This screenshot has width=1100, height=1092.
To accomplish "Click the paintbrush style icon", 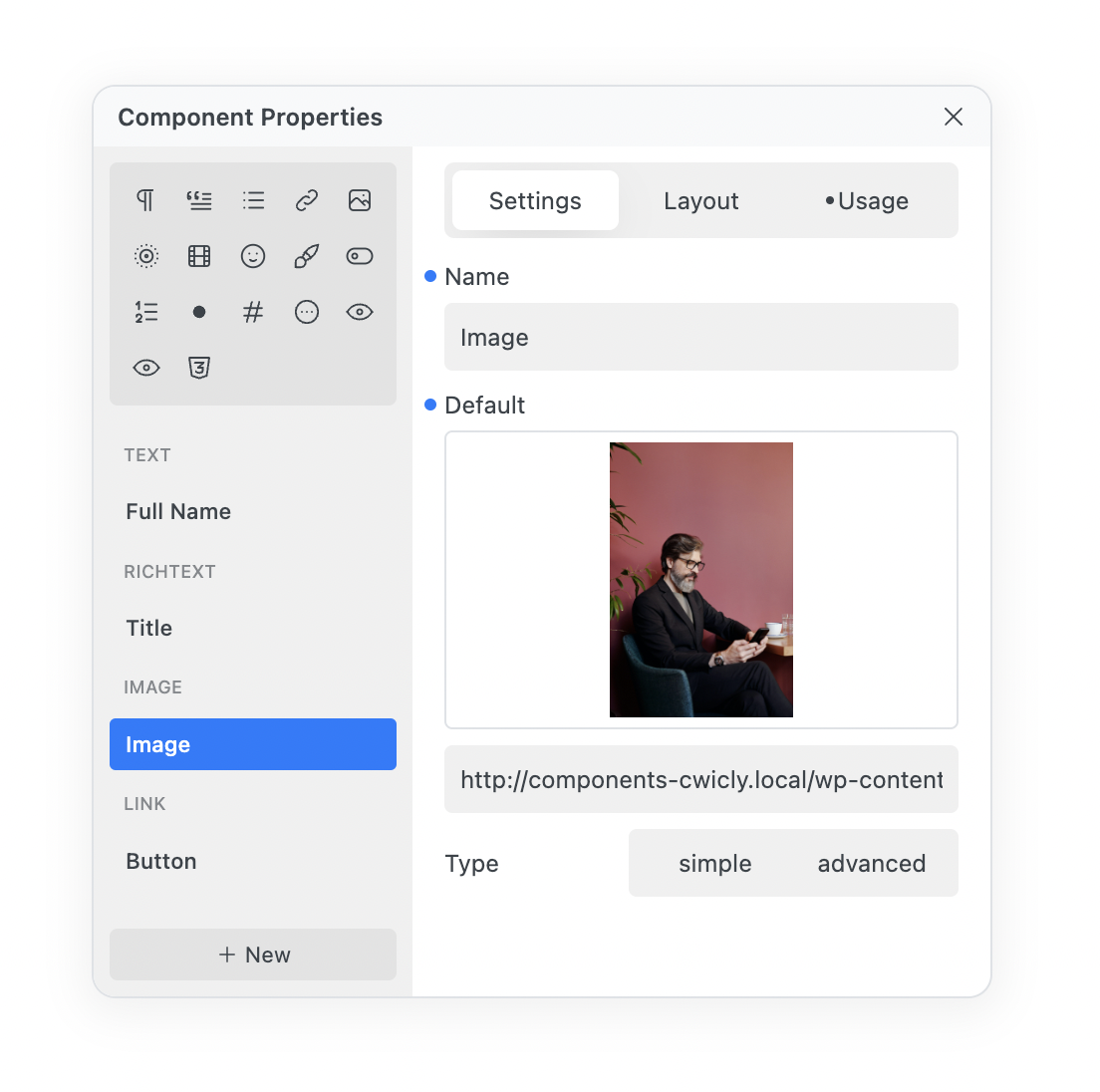I will click(307, 256).
